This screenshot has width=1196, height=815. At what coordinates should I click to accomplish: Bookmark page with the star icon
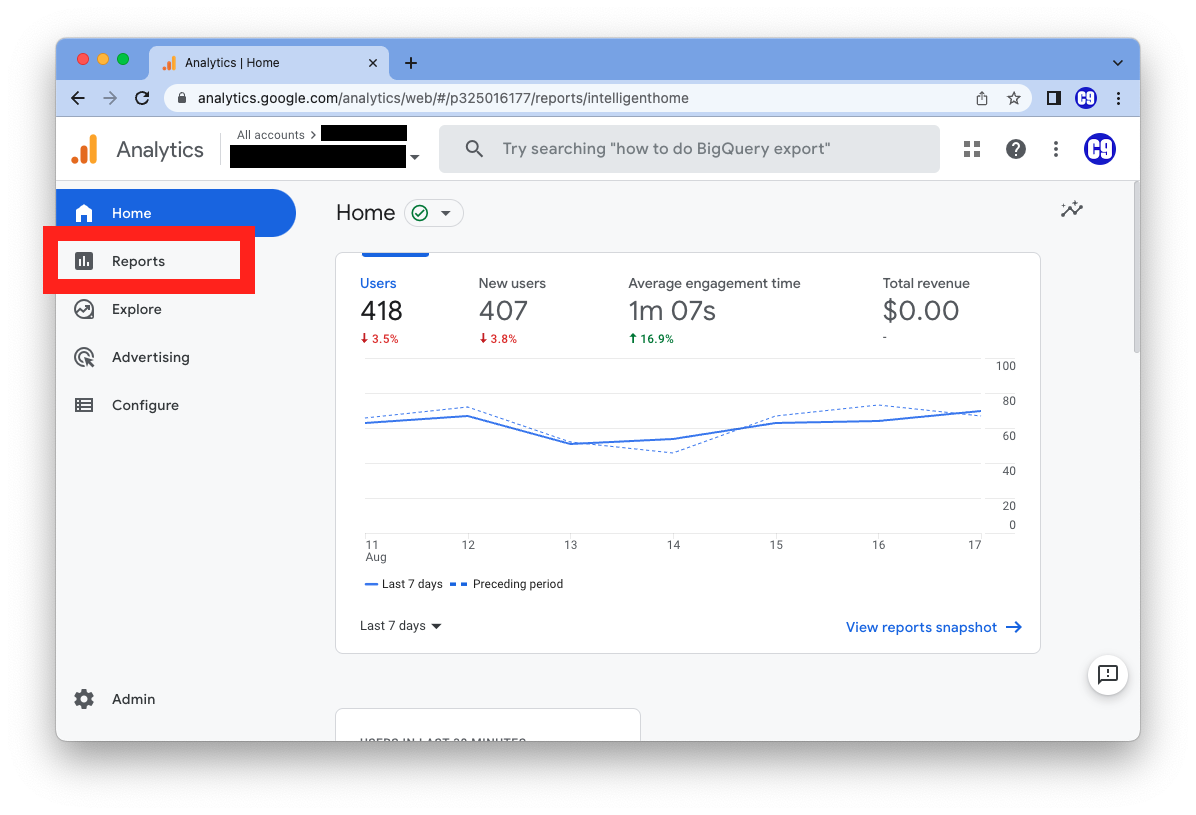[x=1013, y=98]
